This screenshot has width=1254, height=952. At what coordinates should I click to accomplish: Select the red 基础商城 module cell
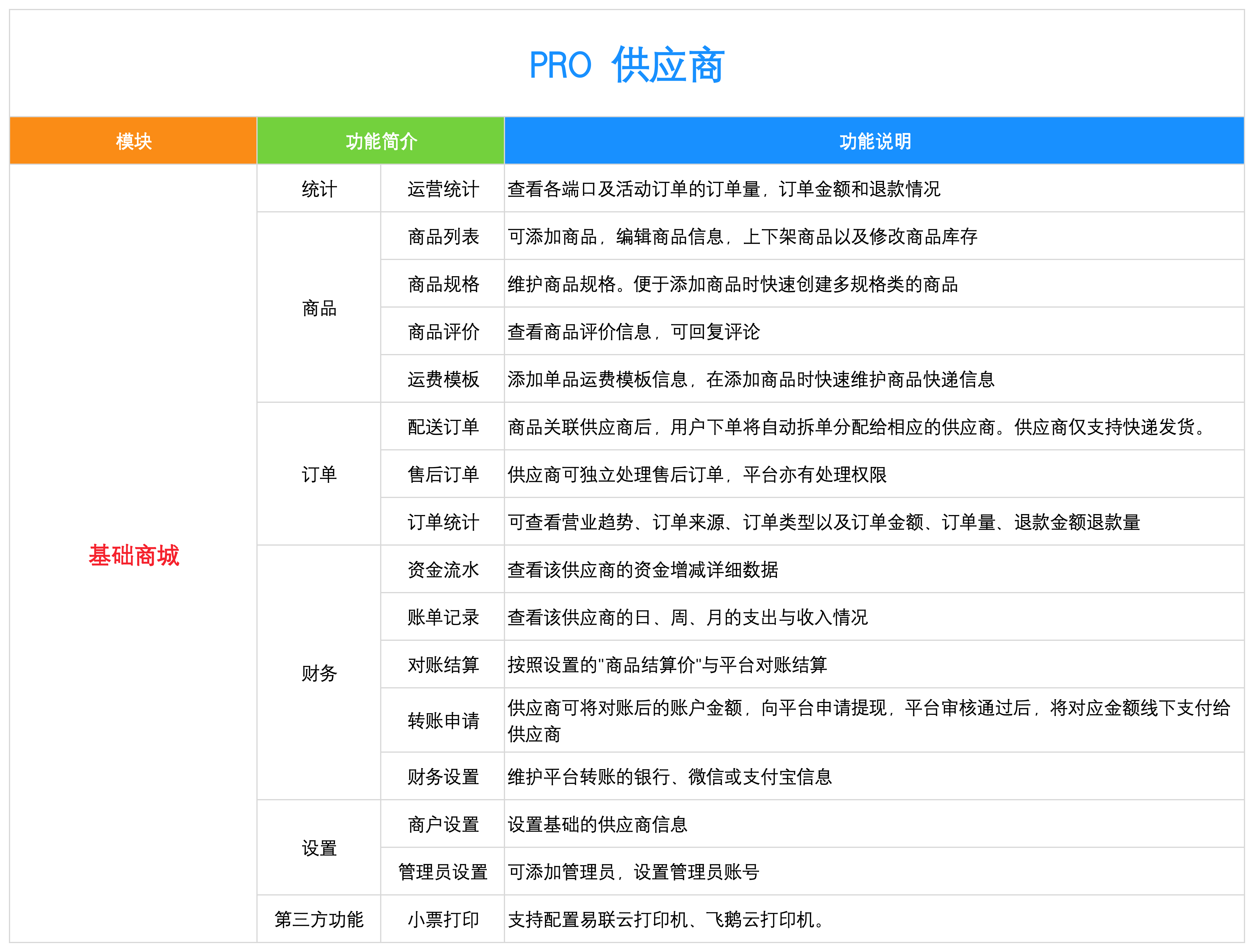133,554
